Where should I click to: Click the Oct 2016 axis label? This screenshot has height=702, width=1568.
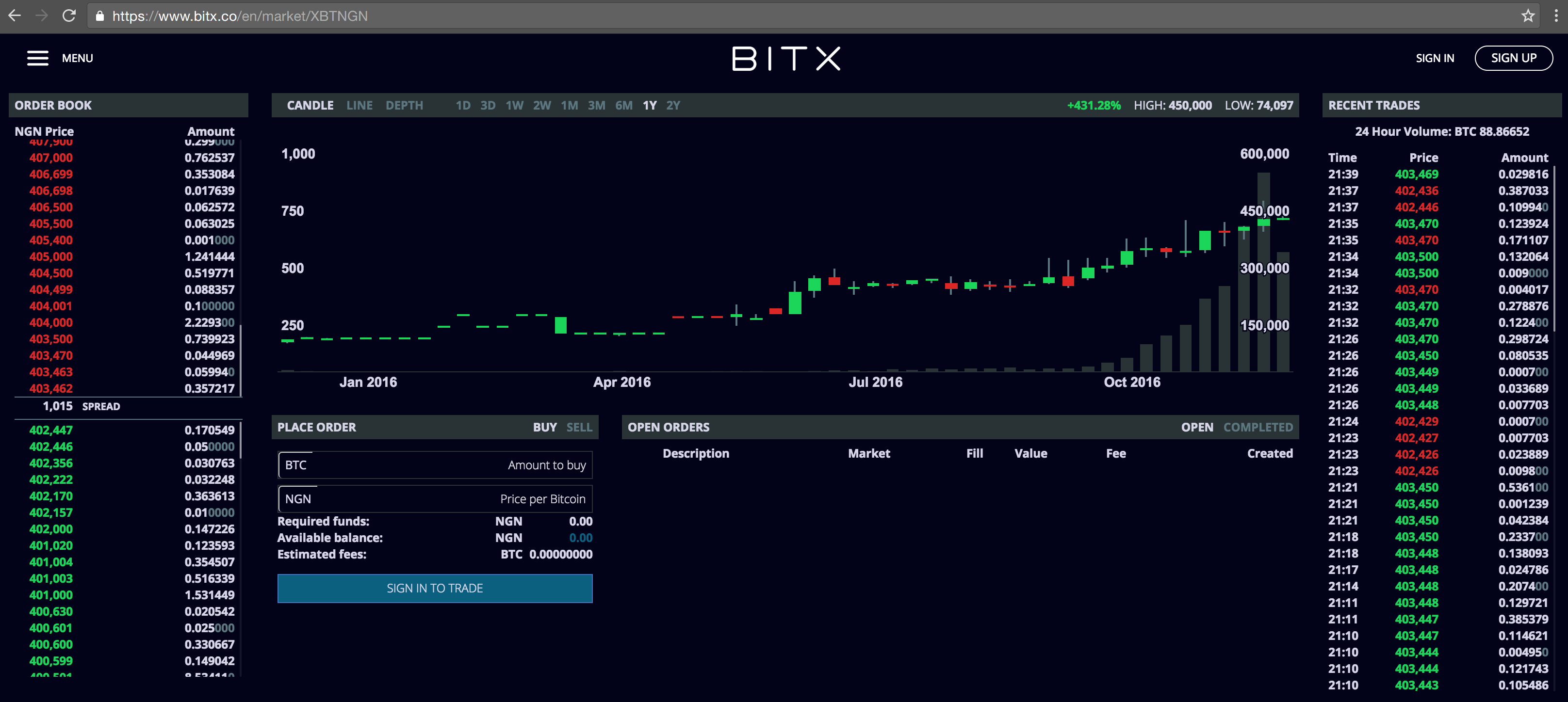click(x=1132, y=382)
